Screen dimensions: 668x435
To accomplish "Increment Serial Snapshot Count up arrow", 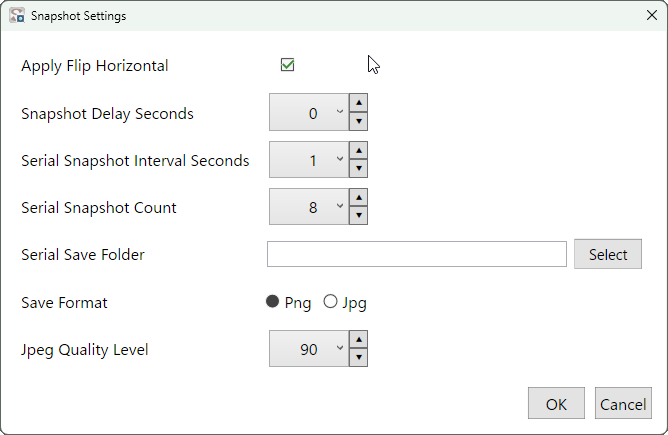I will 359,197.
